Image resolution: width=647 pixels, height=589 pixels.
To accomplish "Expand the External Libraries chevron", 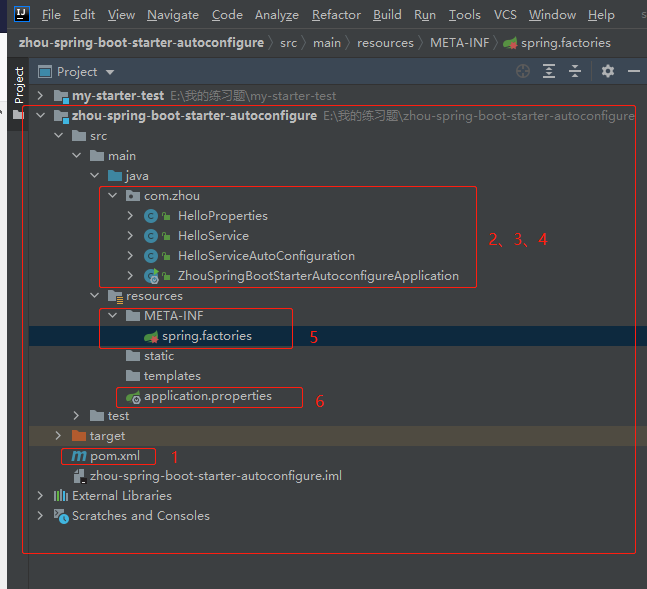I will (x=40, y=495).
